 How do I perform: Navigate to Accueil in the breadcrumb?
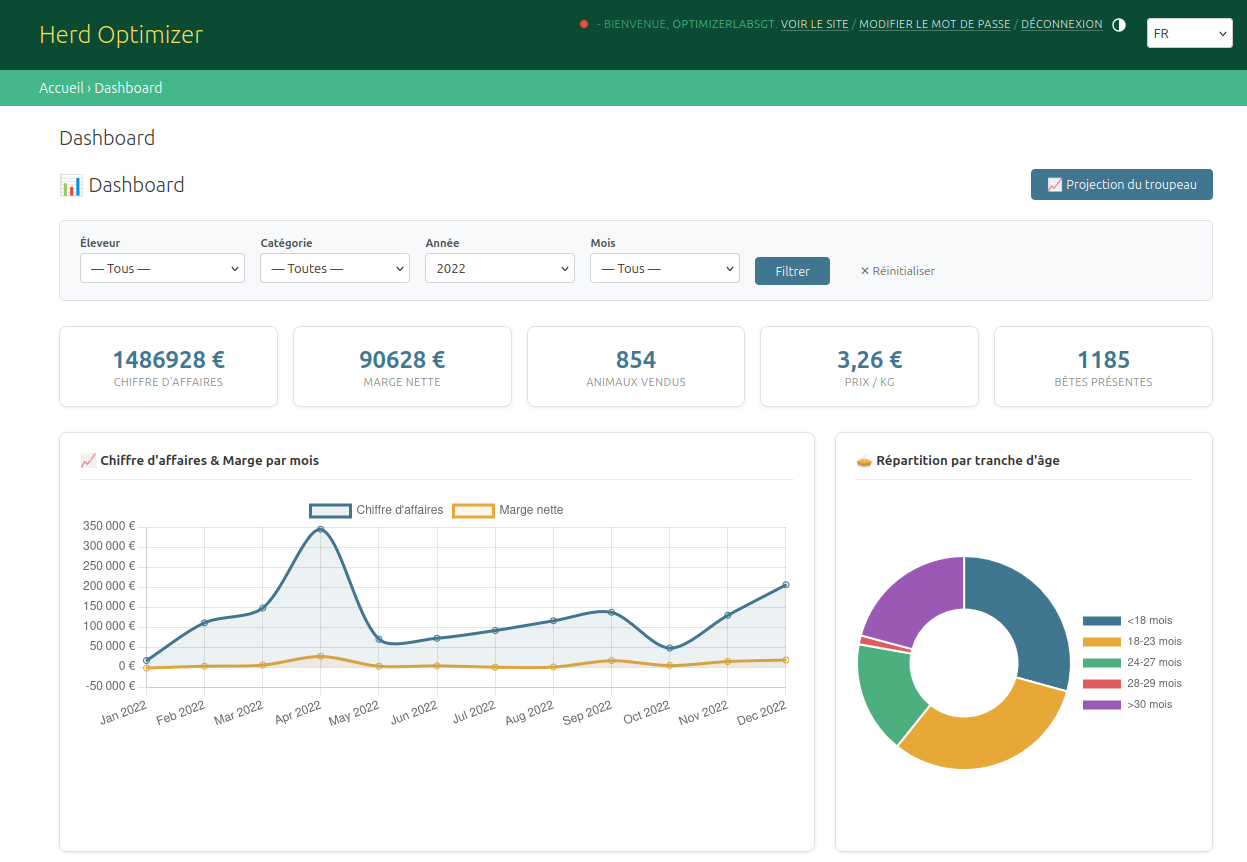pos(61,87)
